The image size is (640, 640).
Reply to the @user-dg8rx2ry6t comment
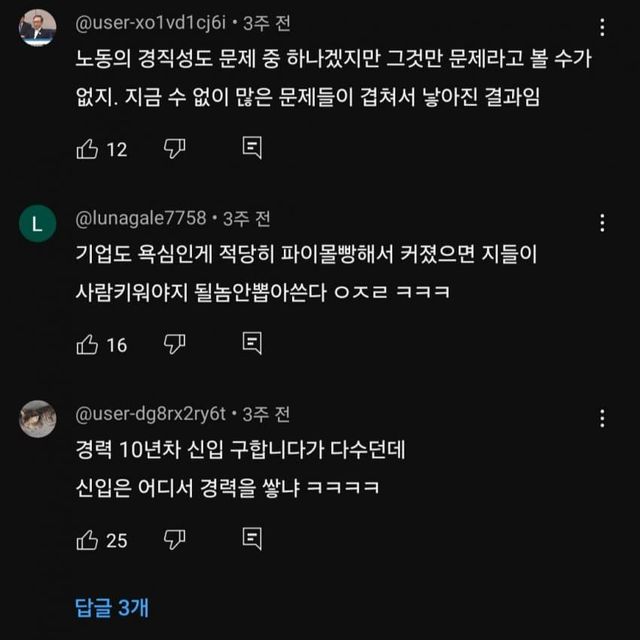click(252, 539)
